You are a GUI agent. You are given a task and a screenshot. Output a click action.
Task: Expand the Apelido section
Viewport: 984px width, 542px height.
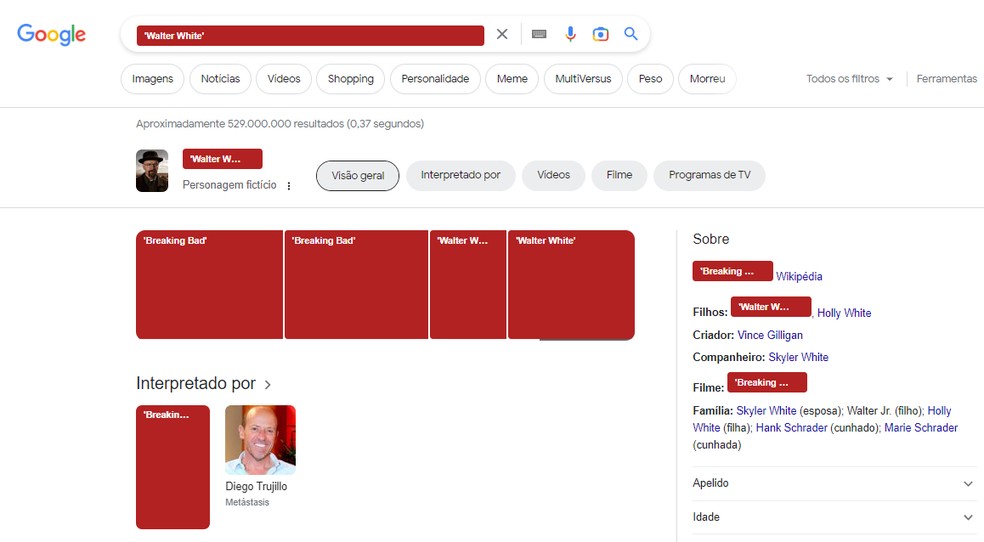(x=834, y=484)
